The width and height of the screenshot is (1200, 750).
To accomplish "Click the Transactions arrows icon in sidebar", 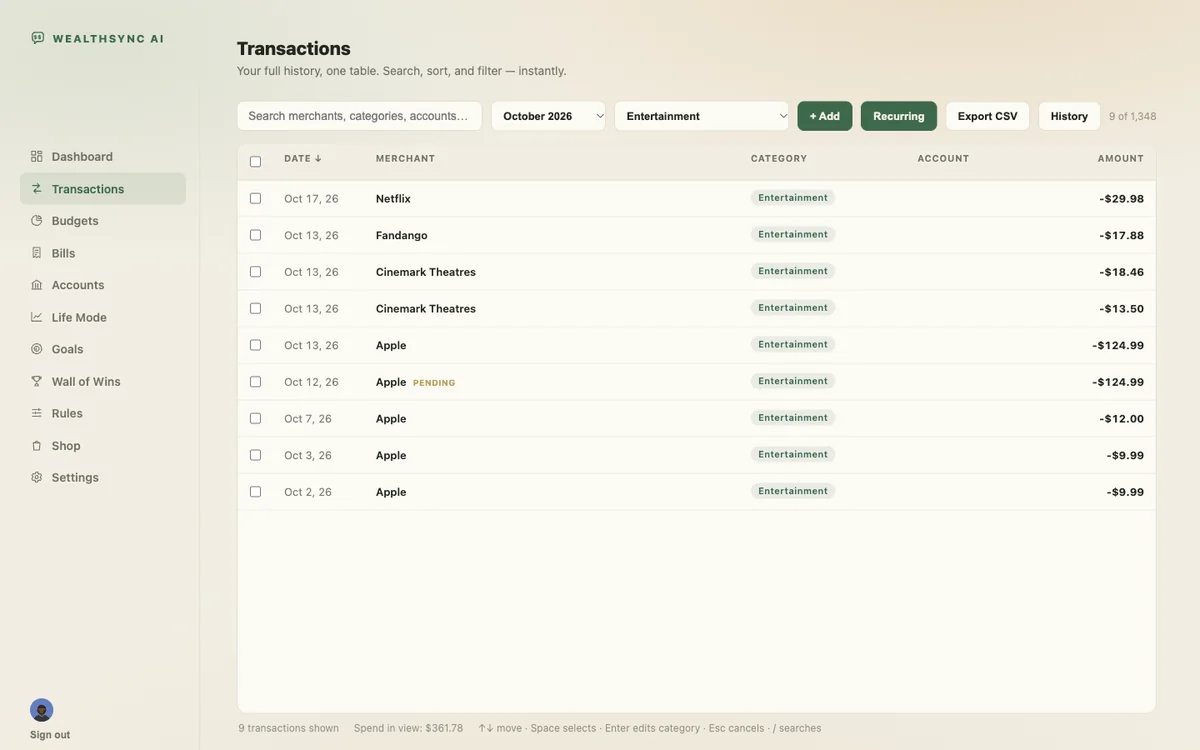I will click(37, 189).
